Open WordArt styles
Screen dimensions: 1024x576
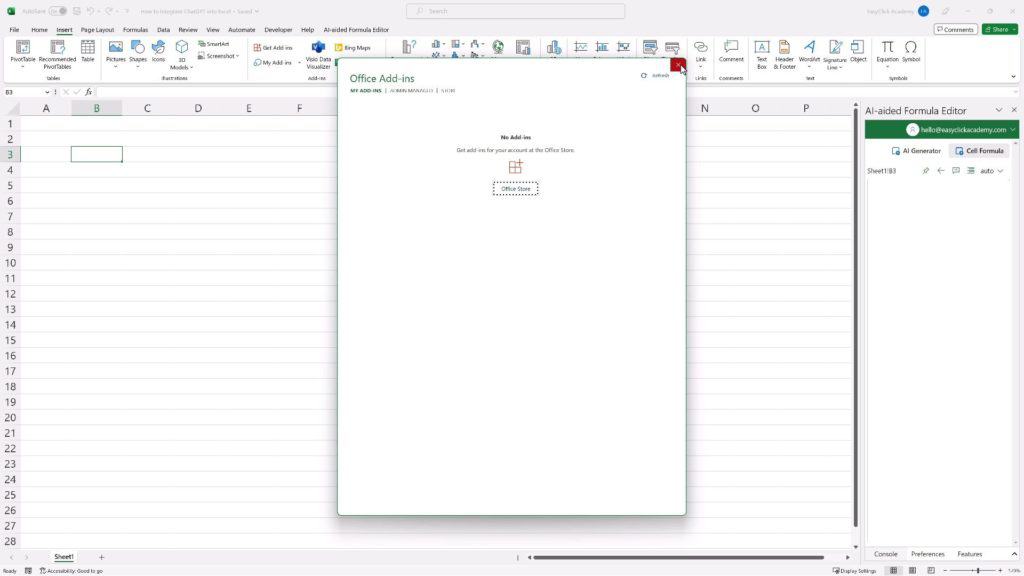(809, 54)
